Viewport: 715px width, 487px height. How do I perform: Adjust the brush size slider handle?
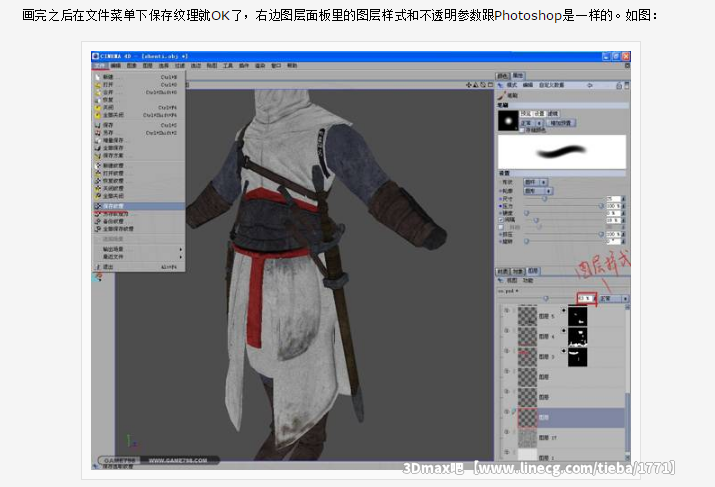coord(544,199)
